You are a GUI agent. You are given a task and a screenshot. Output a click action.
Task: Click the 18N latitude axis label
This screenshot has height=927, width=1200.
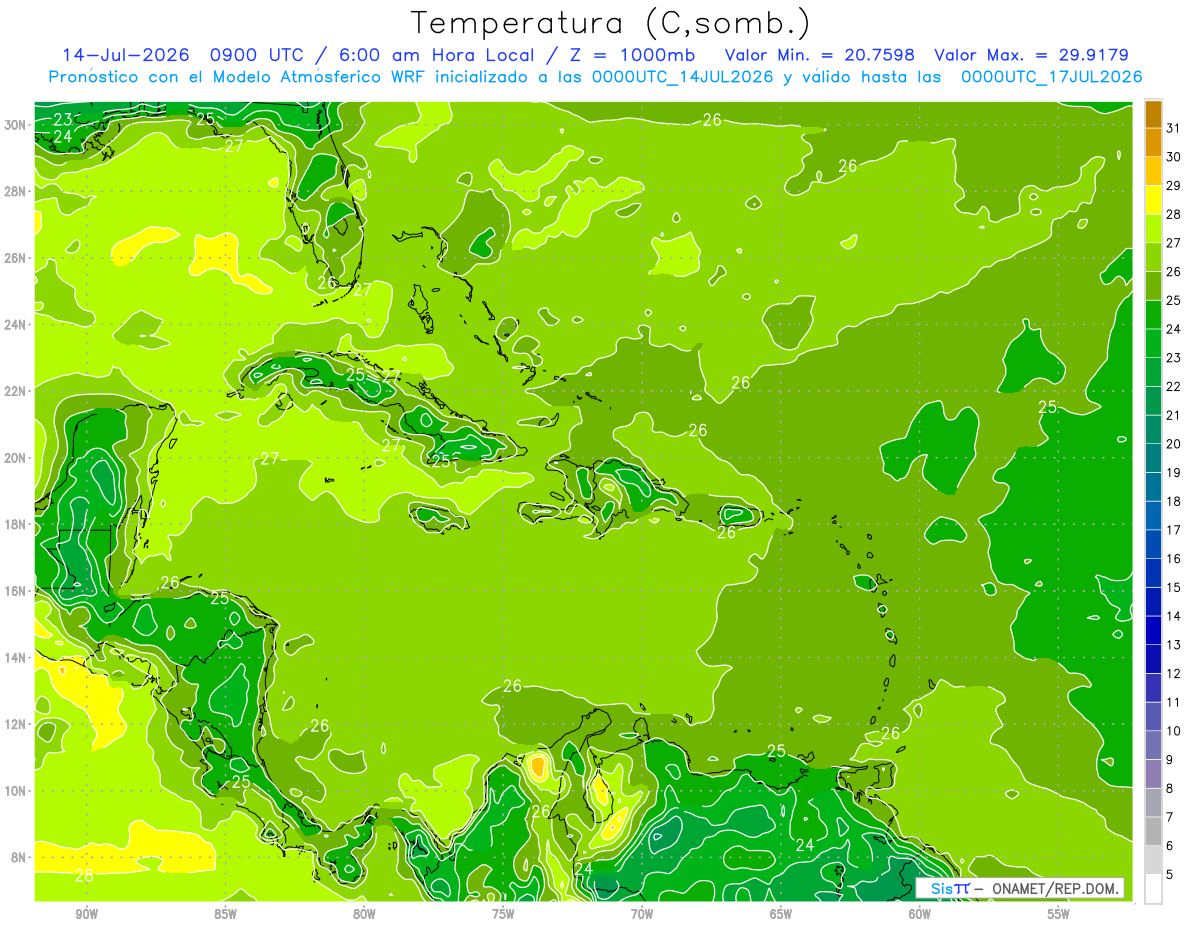[x=16, y=524]
